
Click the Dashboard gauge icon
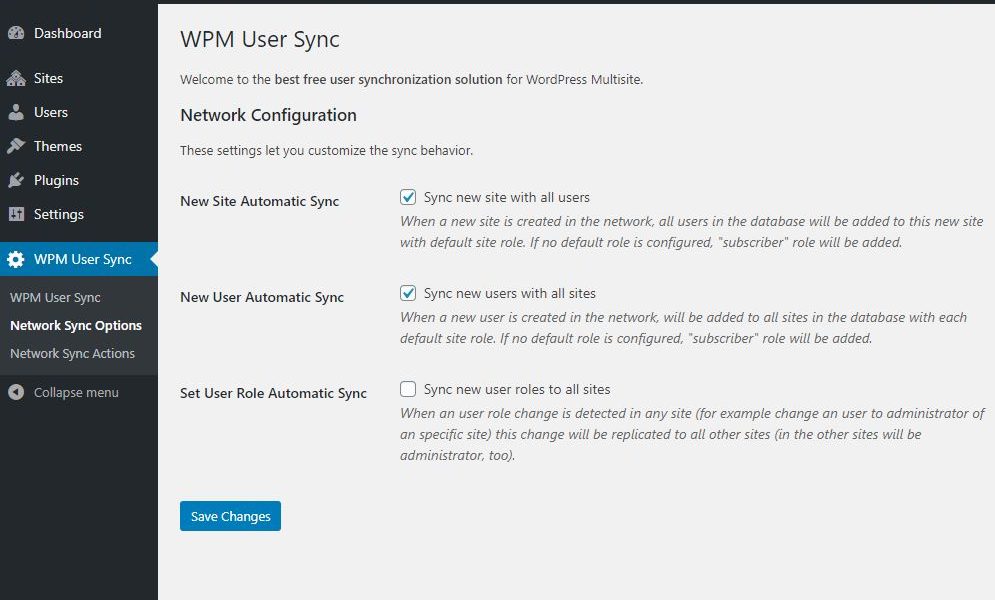click(x=16, y=33)
